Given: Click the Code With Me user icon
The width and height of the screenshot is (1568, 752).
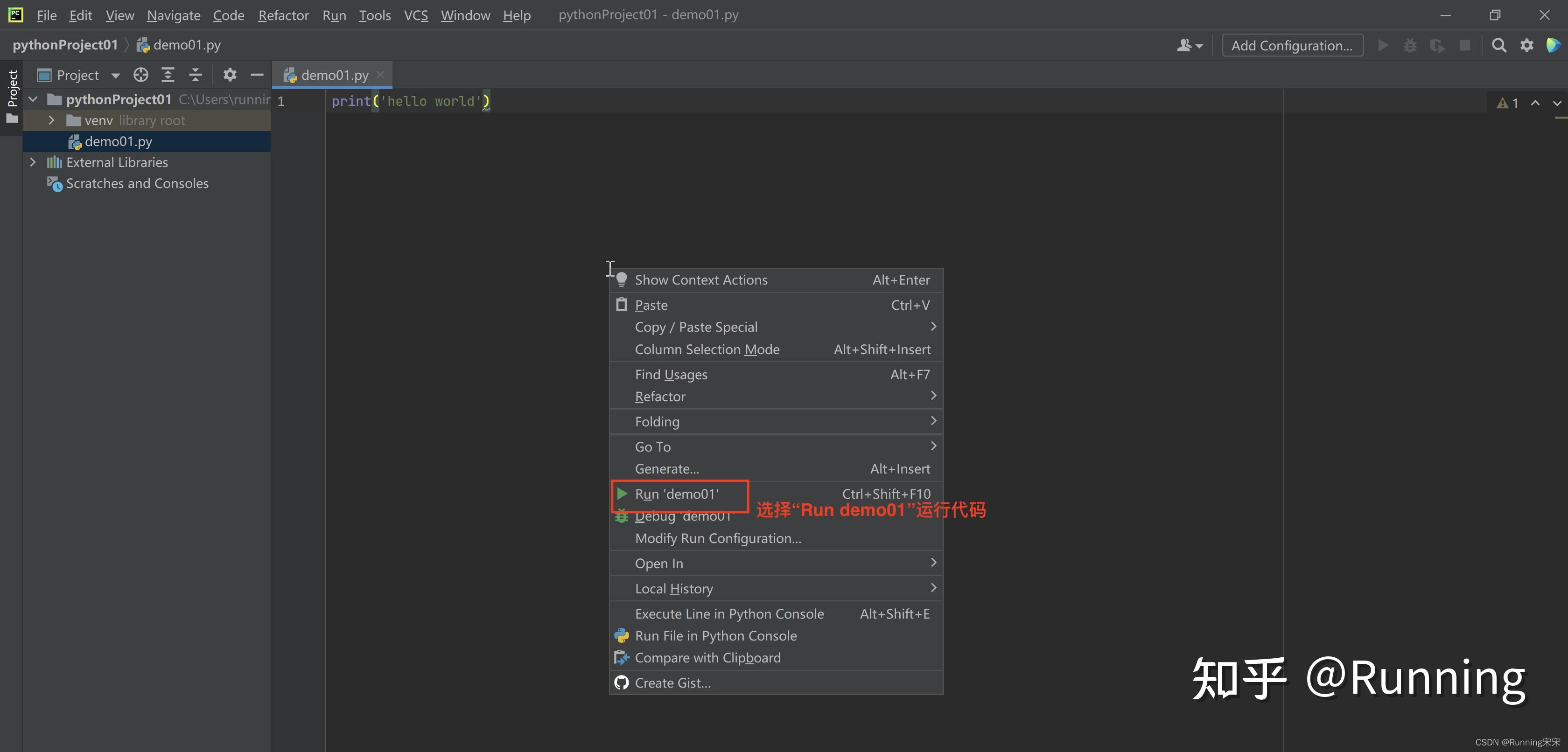Looking at the screenshot, I should [x=1189, y=46].
